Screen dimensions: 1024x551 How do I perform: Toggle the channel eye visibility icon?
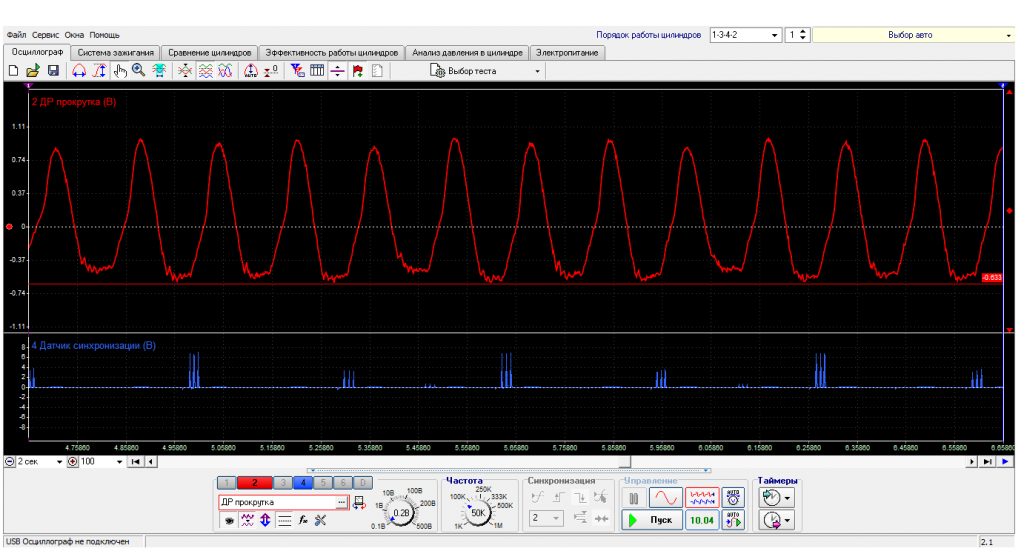(x=229, y=520)
